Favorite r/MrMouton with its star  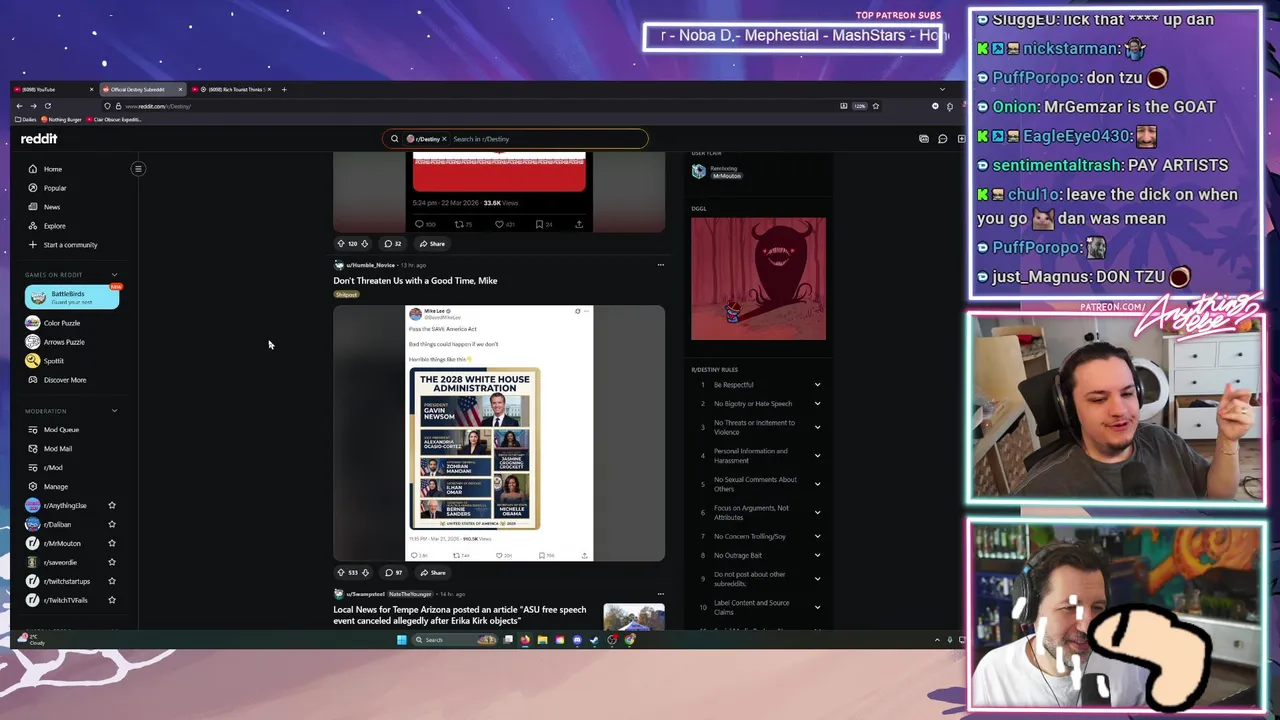pos(112,544)
